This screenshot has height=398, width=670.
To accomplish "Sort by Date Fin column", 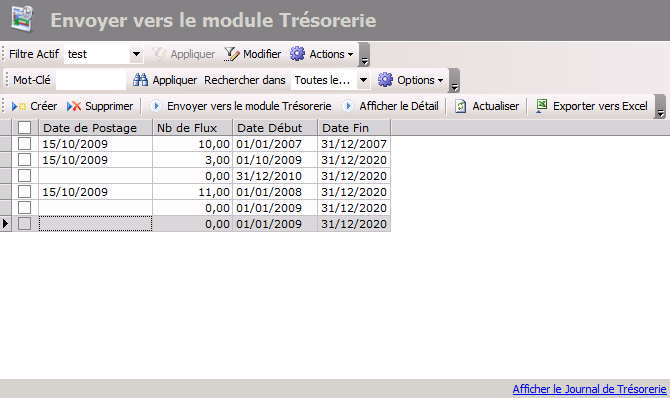I will [x=354, y=128].
